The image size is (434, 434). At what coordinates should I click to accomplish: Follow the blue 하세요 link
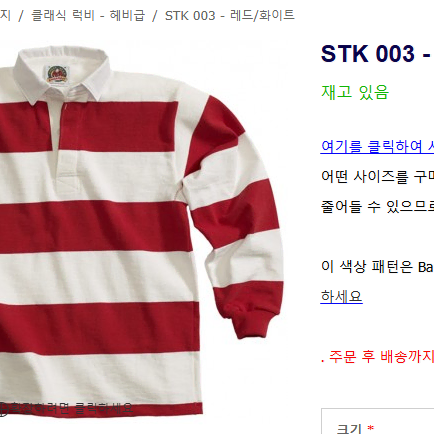pyautogui.click(x=341, y=296)
